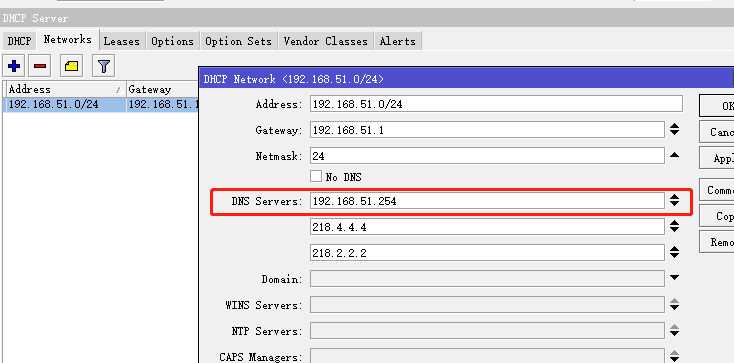This screenshot has width=734, height=363.
Task: Confirm the dialog with OK button
Action: point(717,106)
